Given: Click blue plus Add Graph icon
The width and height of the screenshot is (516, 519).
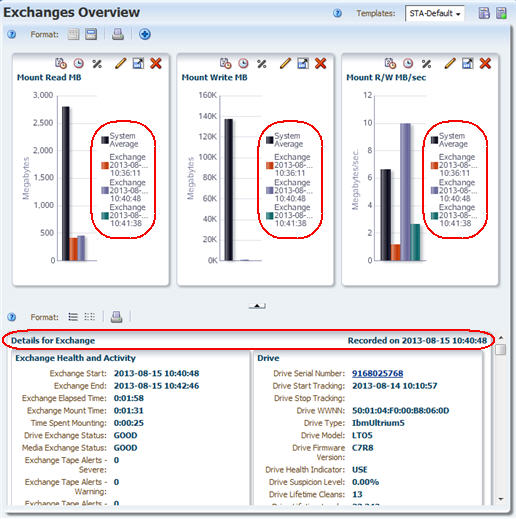Looking at the screenshot, I should (x=145, y=34).
